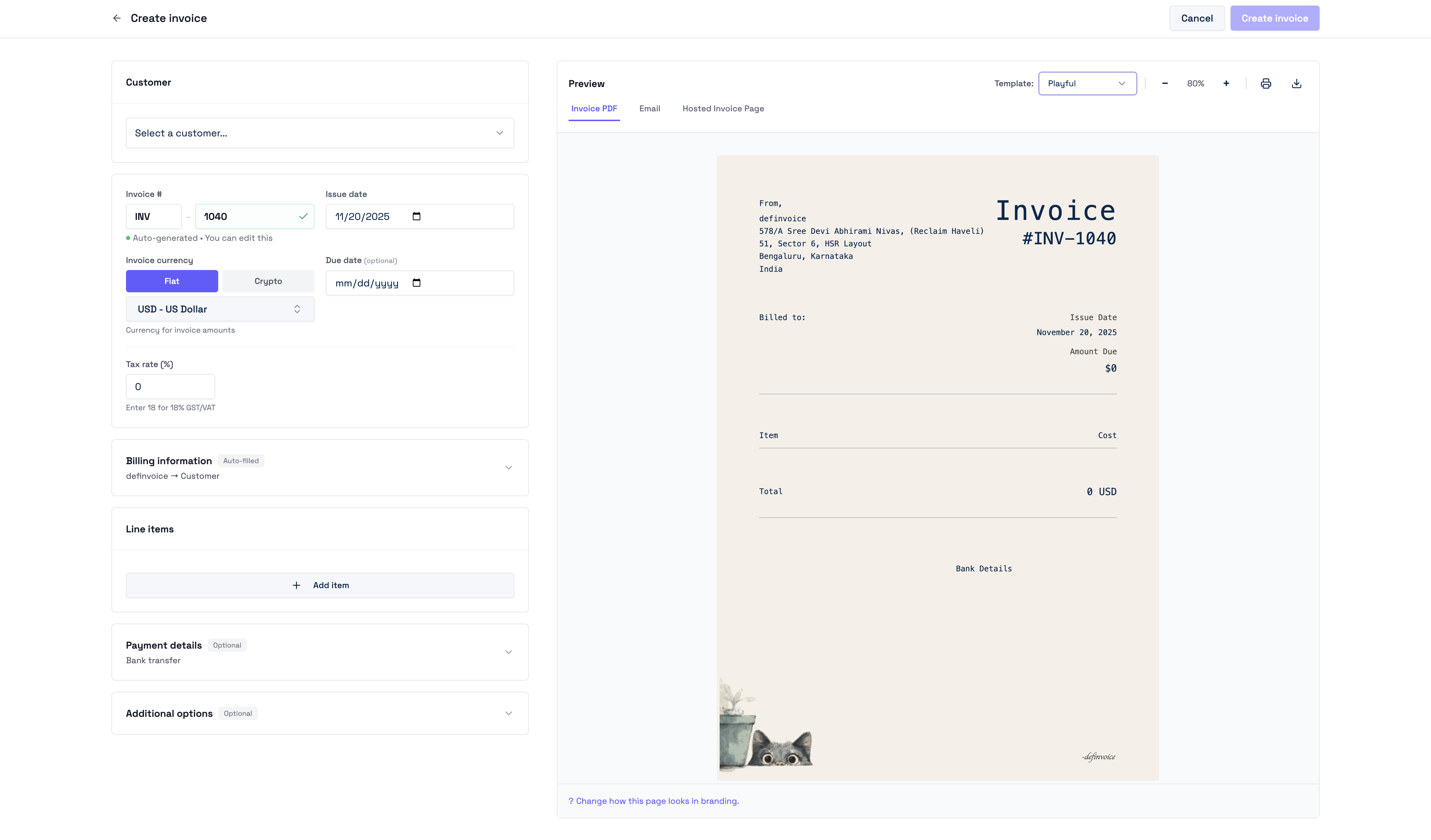Viewport: 1431px width, 840px height.
Task: Click the back arrow beside Create invoice
Action: pyautogui.click(x=117, y=18)
